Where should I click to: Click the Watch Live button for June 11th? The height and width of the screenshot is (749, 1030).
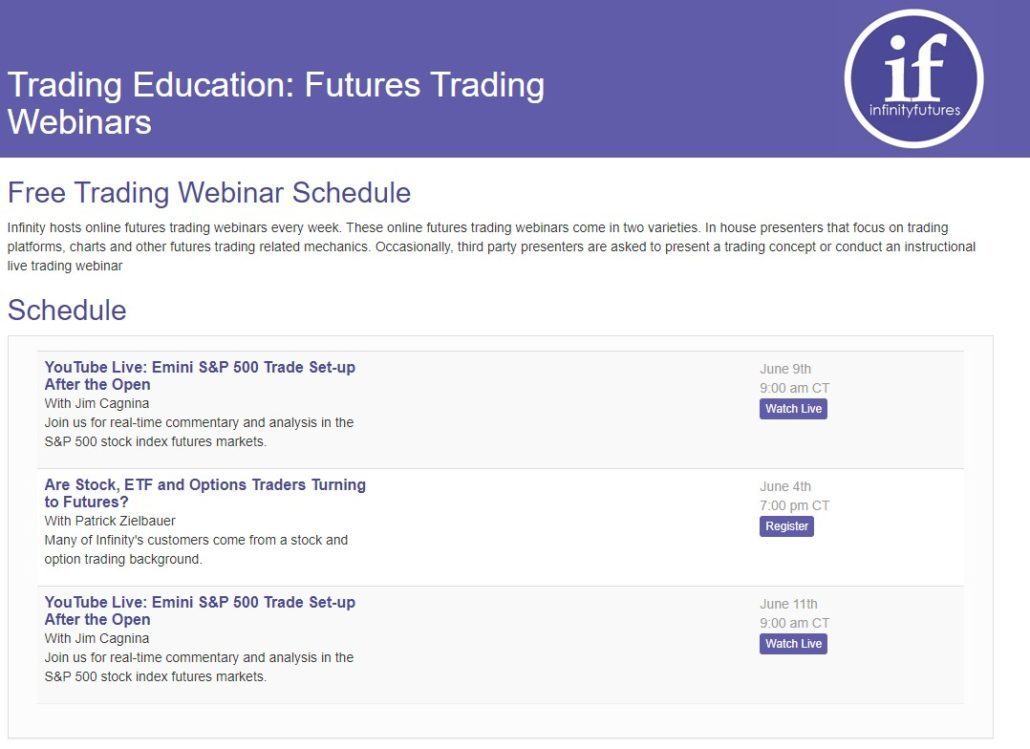click(x=793, y=643)
